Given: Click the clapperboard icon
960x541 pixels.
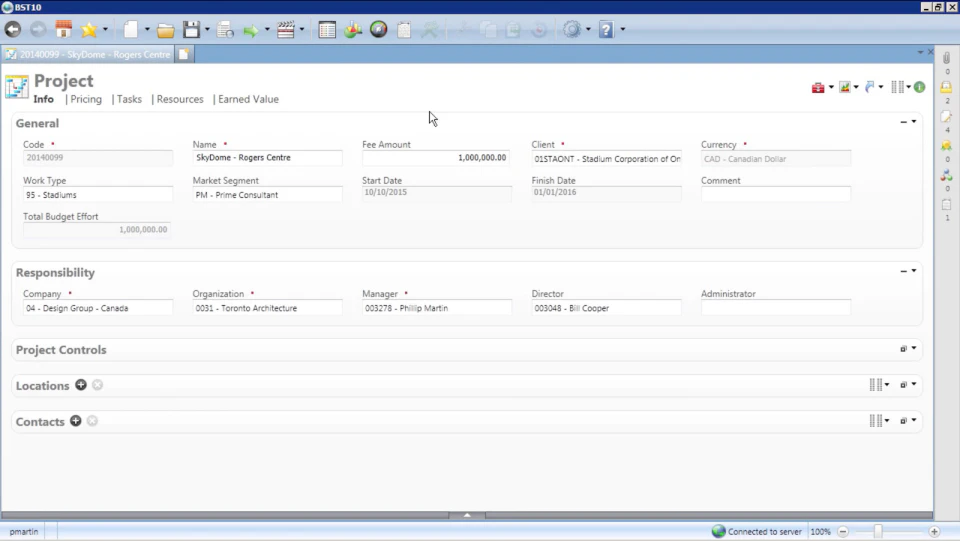Looking at the screenshot, I should (x=286, y=29).
